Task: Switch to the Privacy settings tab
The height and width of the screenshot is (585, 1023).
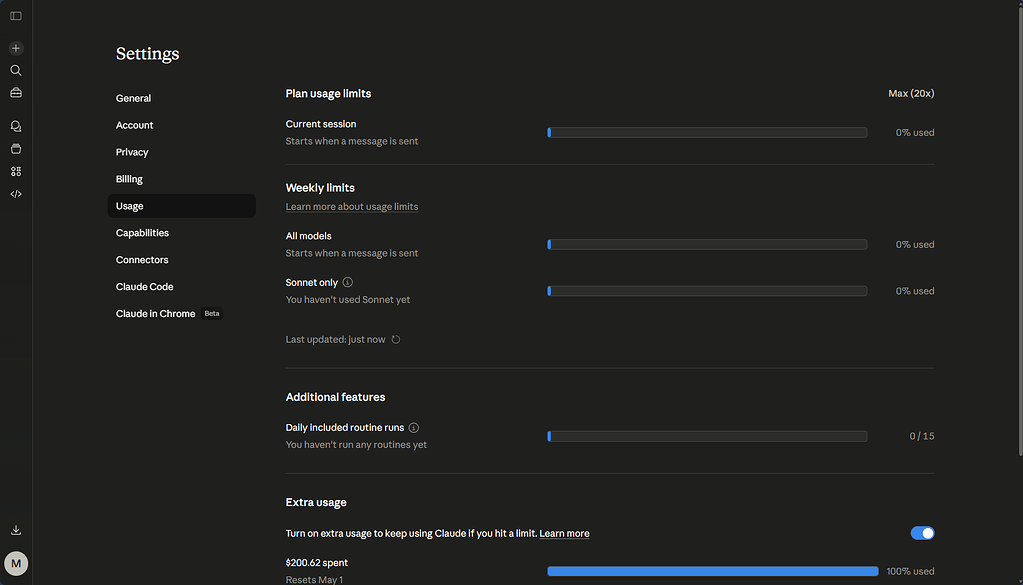Action: click(x=181, y=152)
